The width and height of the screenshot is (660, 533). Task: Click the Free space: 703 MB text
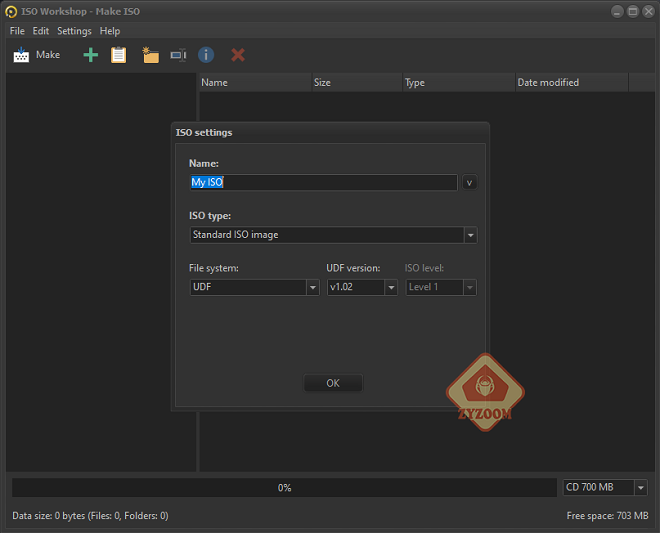coord(607,516)
